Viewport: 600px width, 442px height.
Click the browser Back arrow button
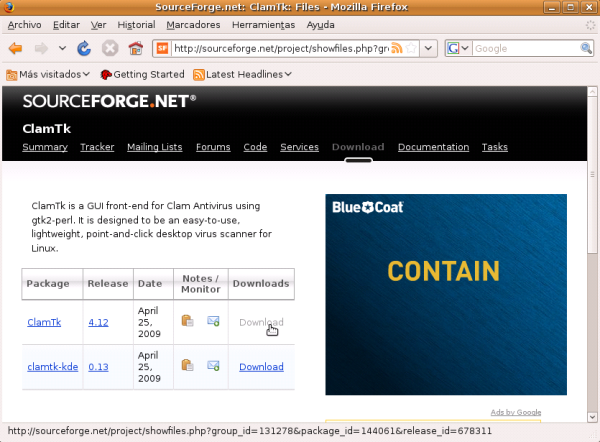16,48
